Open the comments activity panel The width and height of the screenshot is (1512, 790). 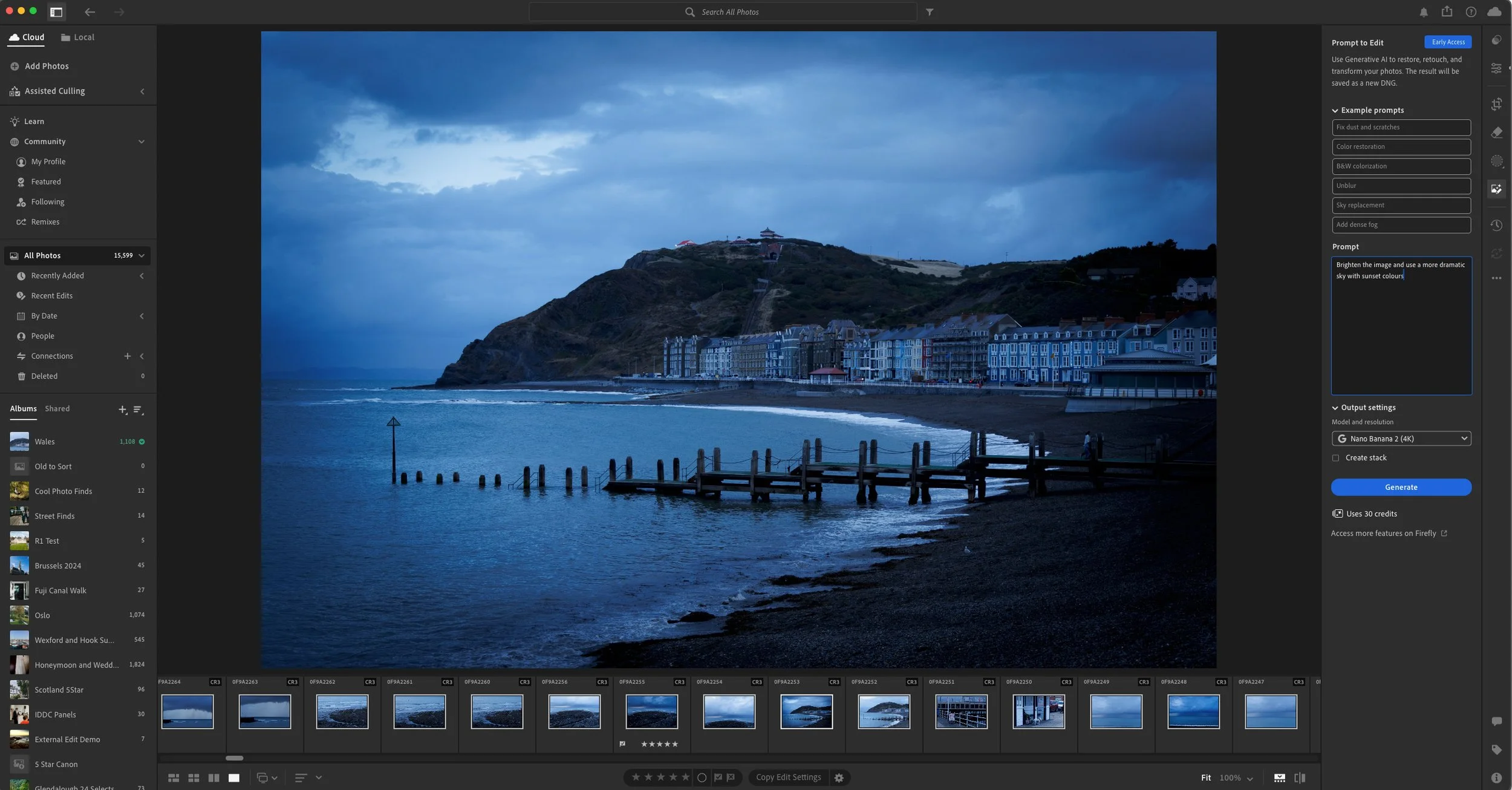tap(1496, 721)
